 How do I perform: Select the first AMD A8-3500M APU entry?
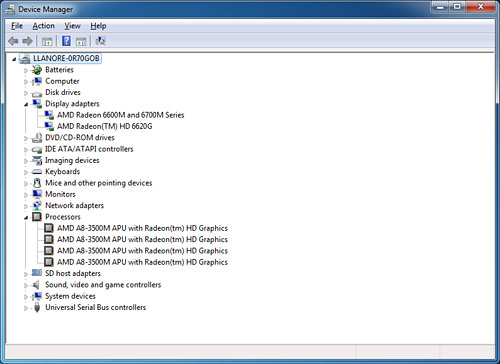tap(142, 228)
